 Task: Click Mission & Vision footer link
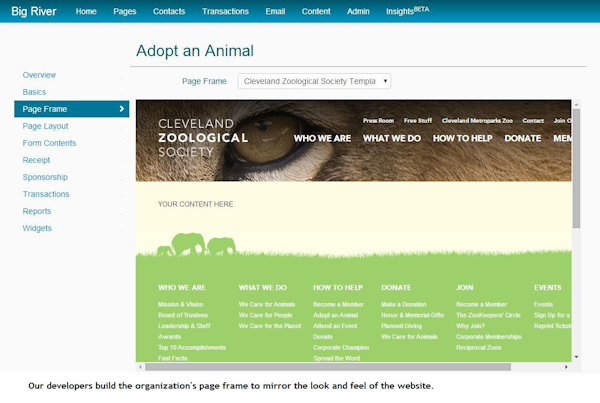pyautogui.click(x=181, y=304)
